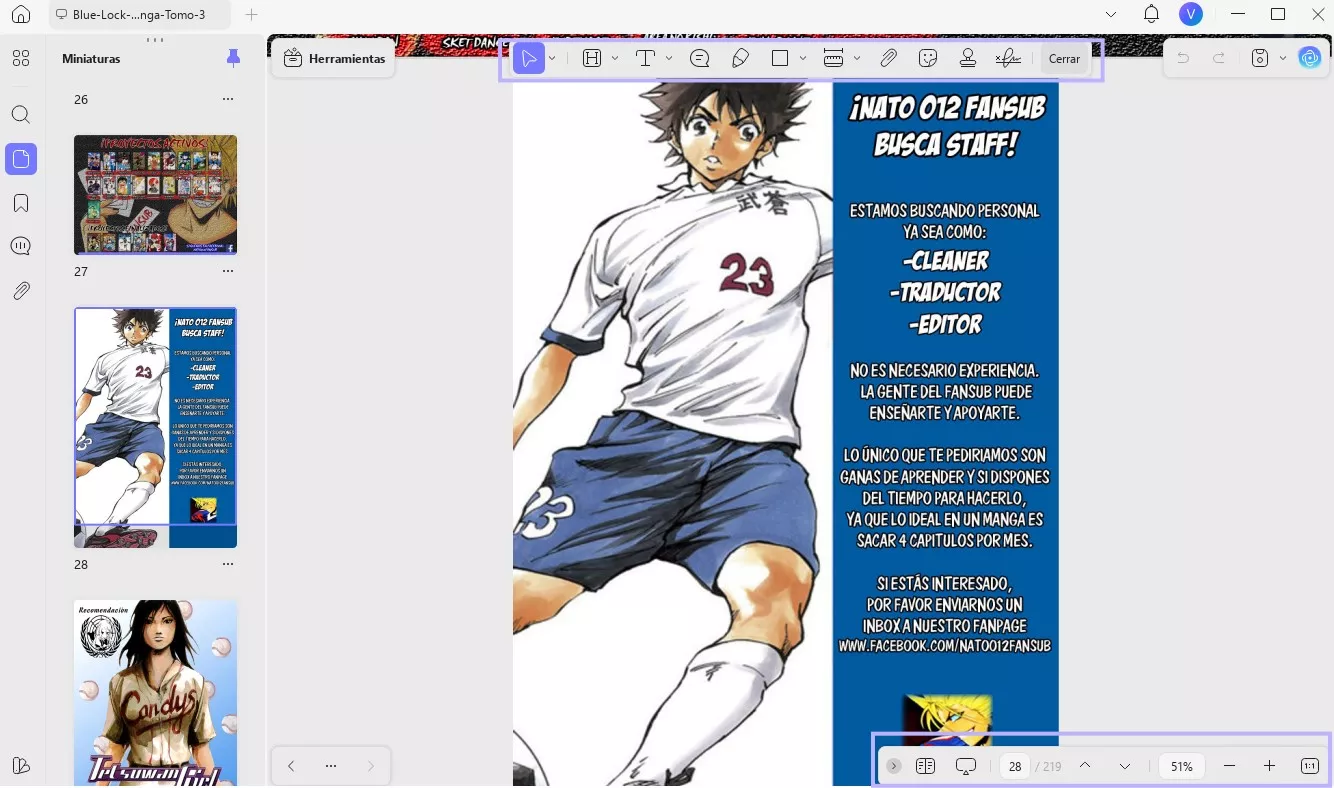Image resolution: width=1334 pixels, height=788 pixels.
Task: Click the four-squares grid icon in sidebar
Action: coord(21,58)
